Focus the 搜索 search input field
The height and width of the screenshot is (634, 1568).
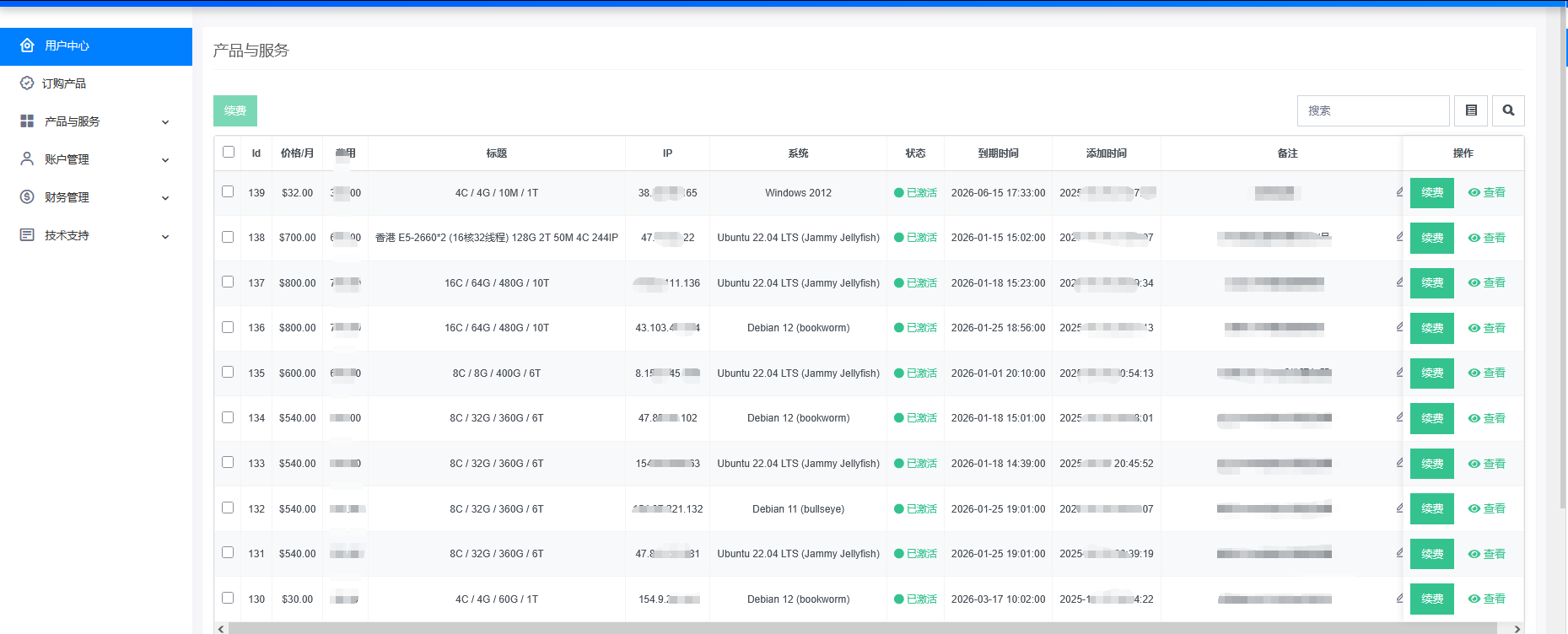tap(1372, 110)
